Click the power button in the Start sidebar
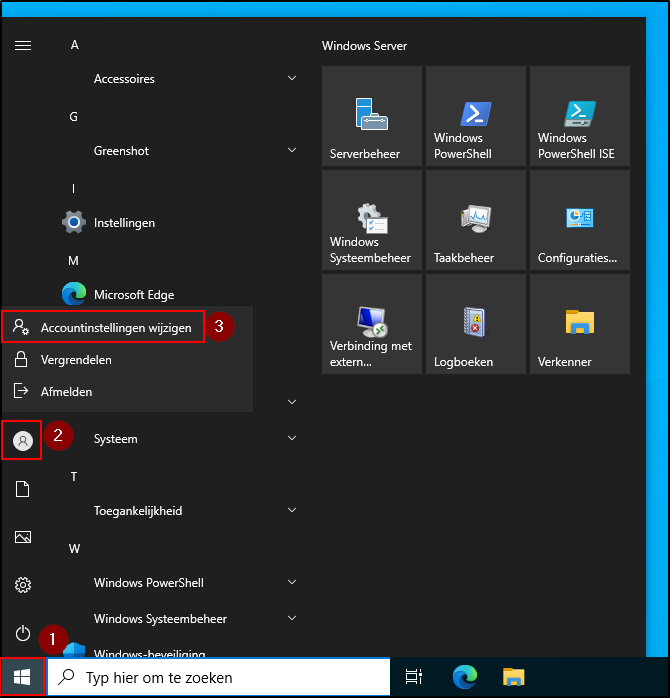 point(23,633)
